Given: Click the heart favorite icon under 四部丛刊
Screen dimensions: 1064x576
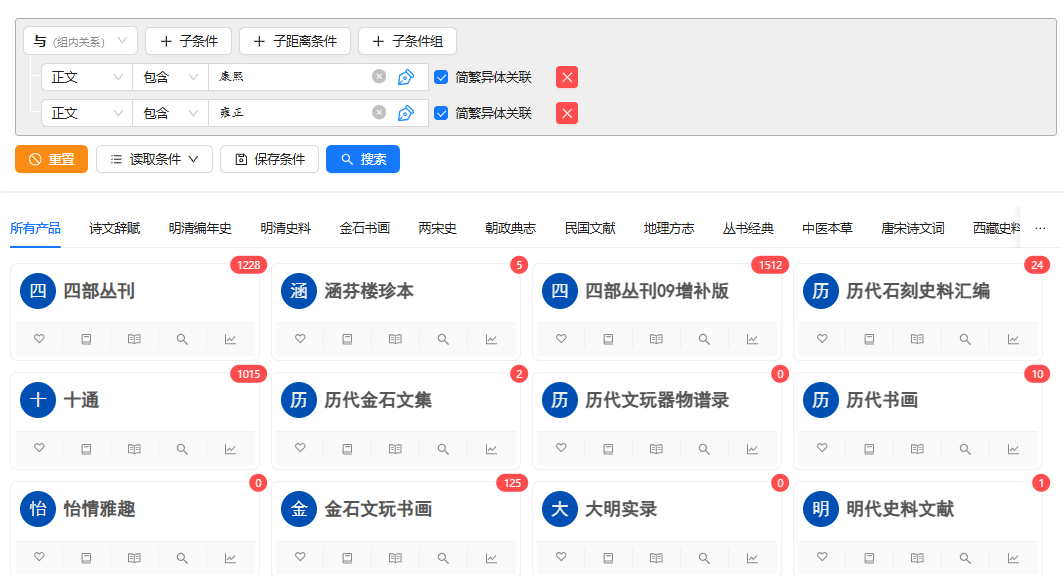Looking at the screenshot, I should 40,339.
